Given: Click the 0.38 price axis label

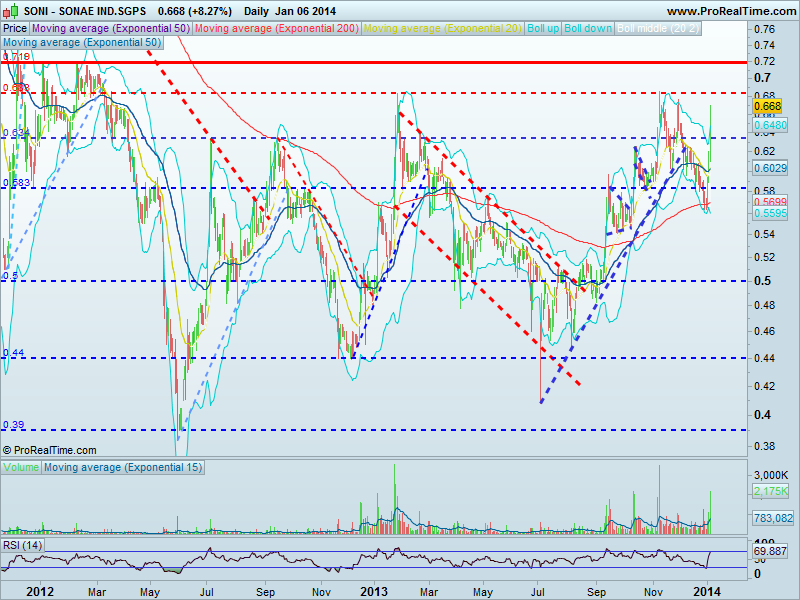Looking at the screenshot, I should point(764,446).
